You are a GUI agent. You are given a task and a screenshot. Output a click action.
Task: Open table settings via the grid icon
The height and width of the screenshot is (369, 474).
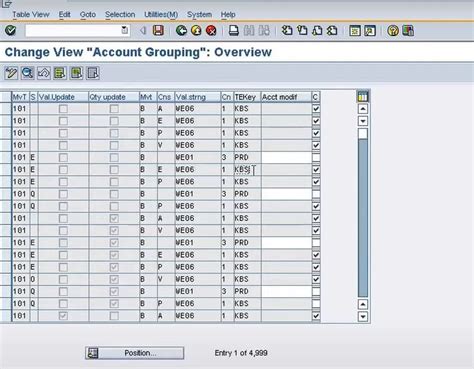coord(363,97)
